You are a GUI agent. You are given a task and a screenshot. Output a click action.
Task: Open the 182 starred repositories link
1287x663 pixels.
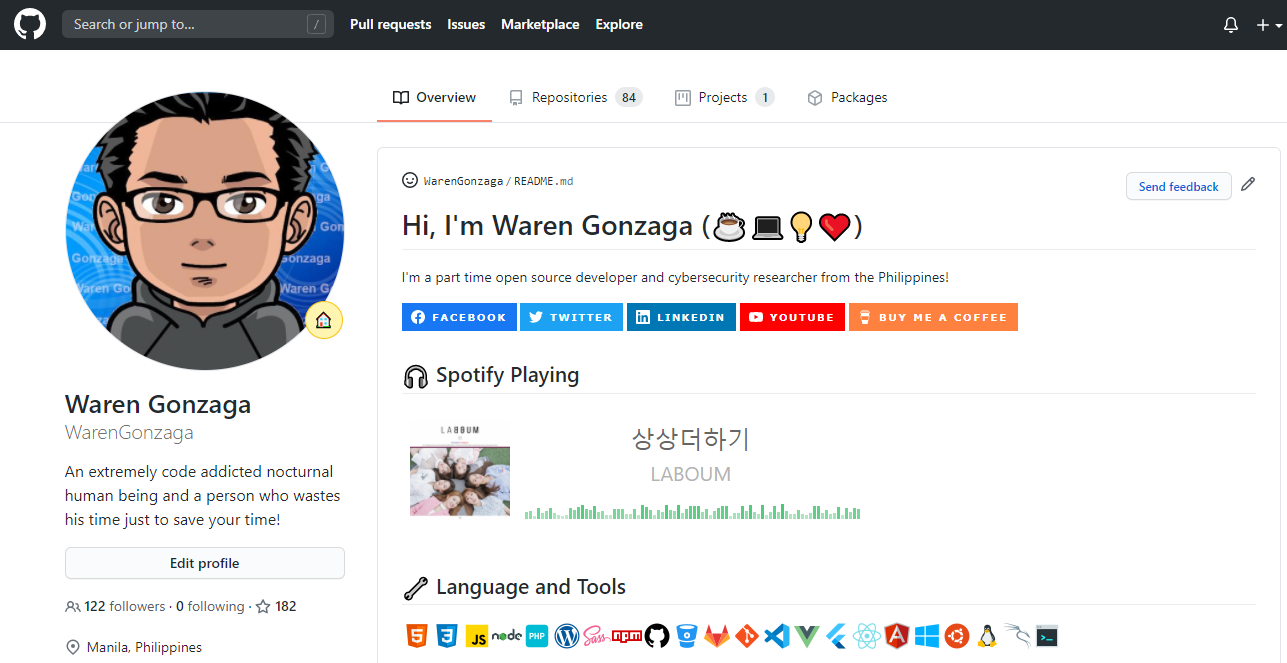pyautogui.click(x=276, y=606)
